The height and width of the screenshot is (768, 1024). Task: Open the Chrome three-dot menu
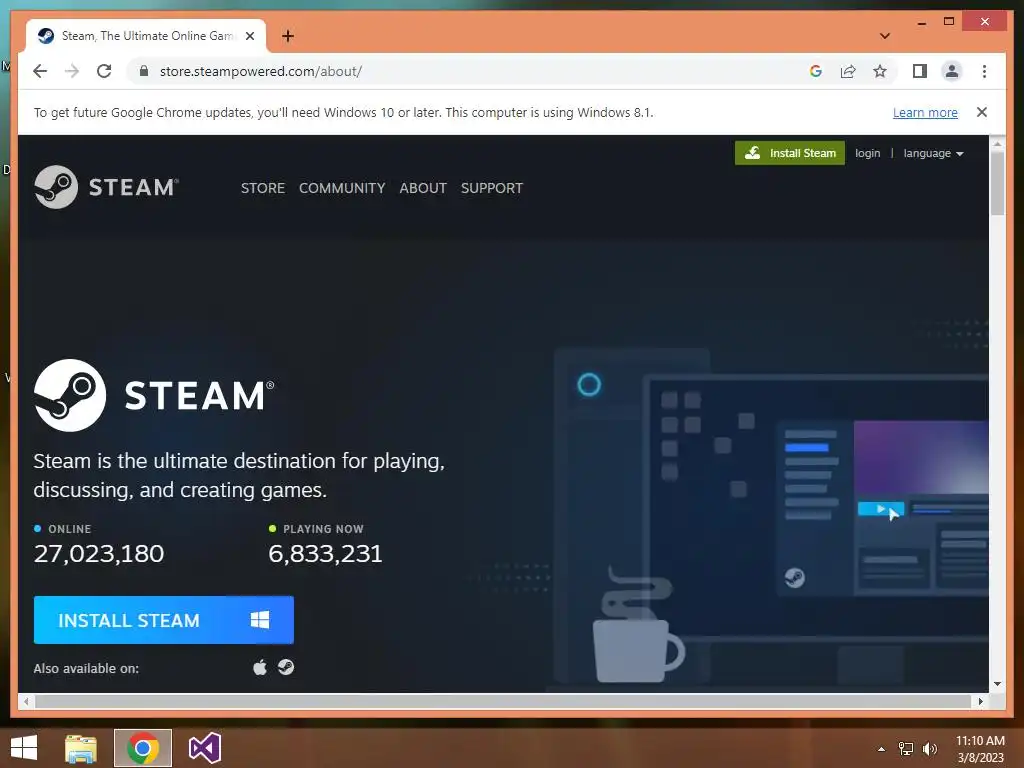[984, 71]
